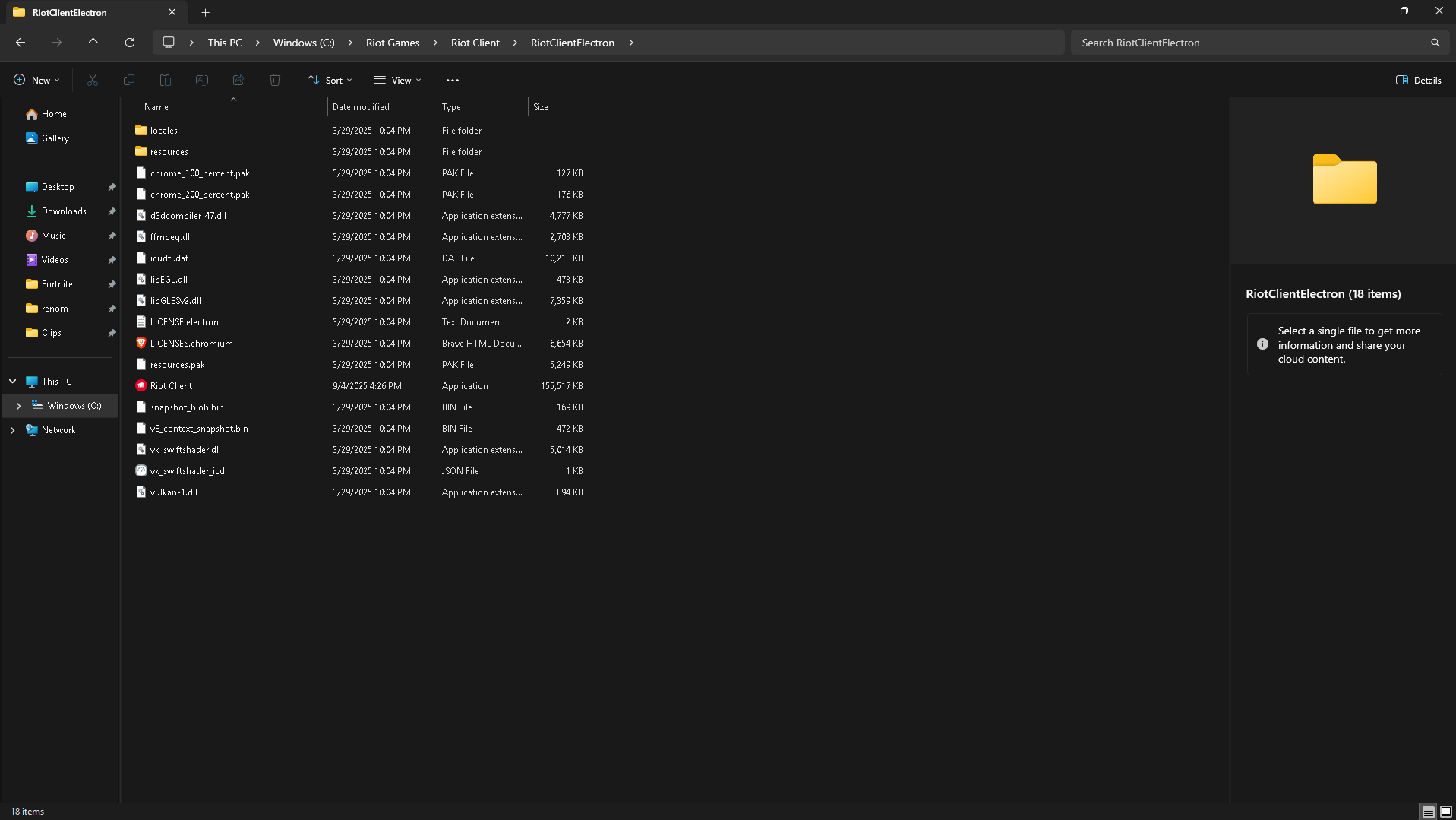Expand chevron after RiotClientElectron breadcrumb

tap(631, 43)
